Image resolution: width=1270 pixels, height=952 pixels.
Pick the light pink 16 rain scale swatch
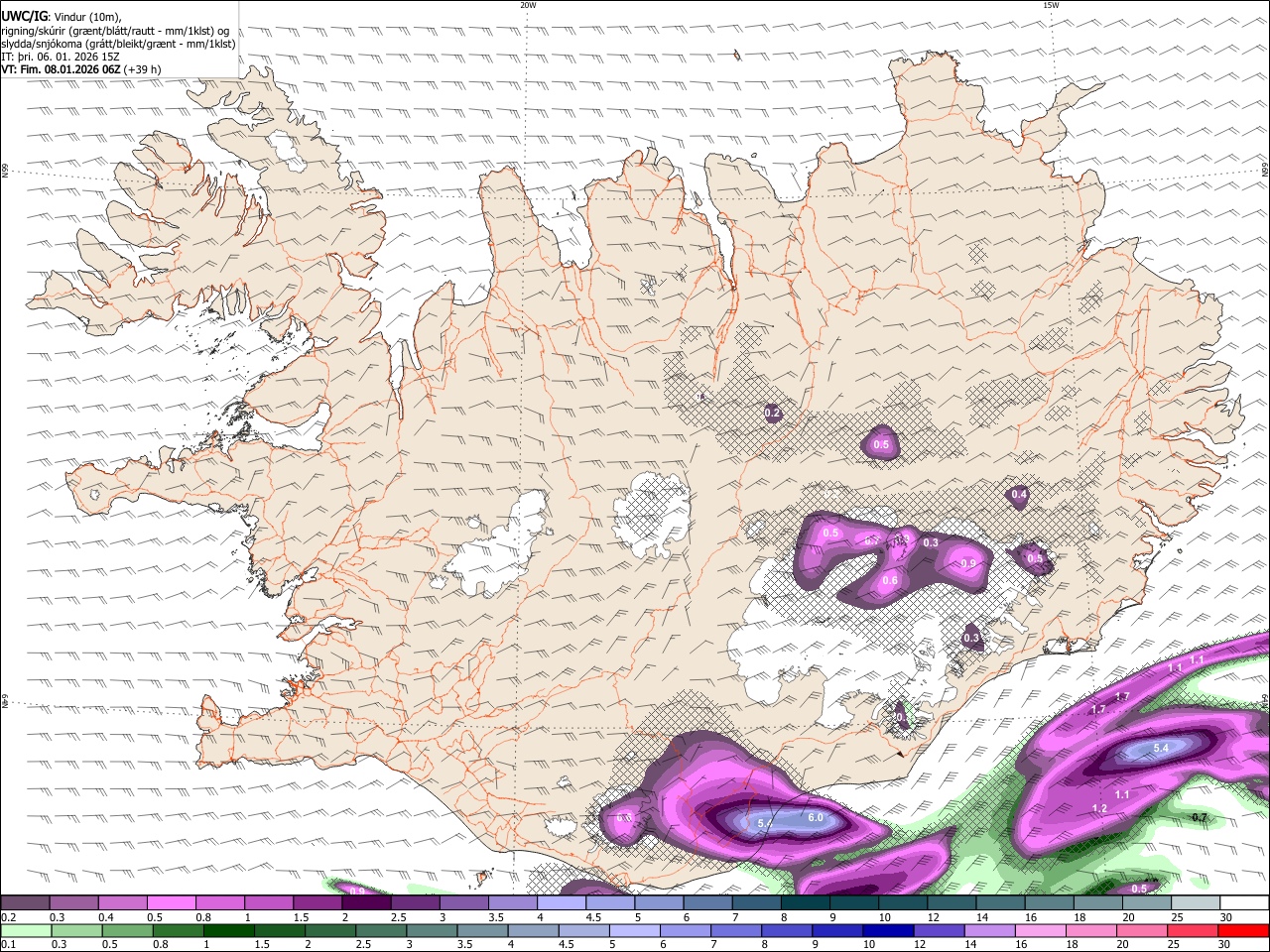1041,930
